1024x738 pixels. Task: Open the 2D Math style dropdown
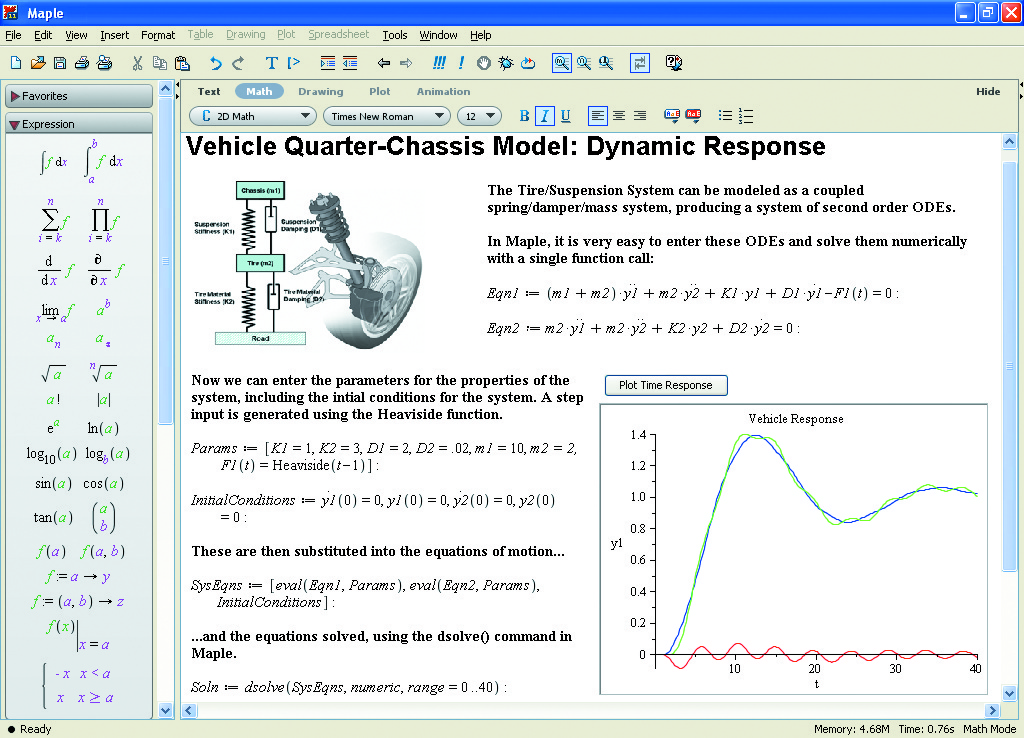(252, 116)
